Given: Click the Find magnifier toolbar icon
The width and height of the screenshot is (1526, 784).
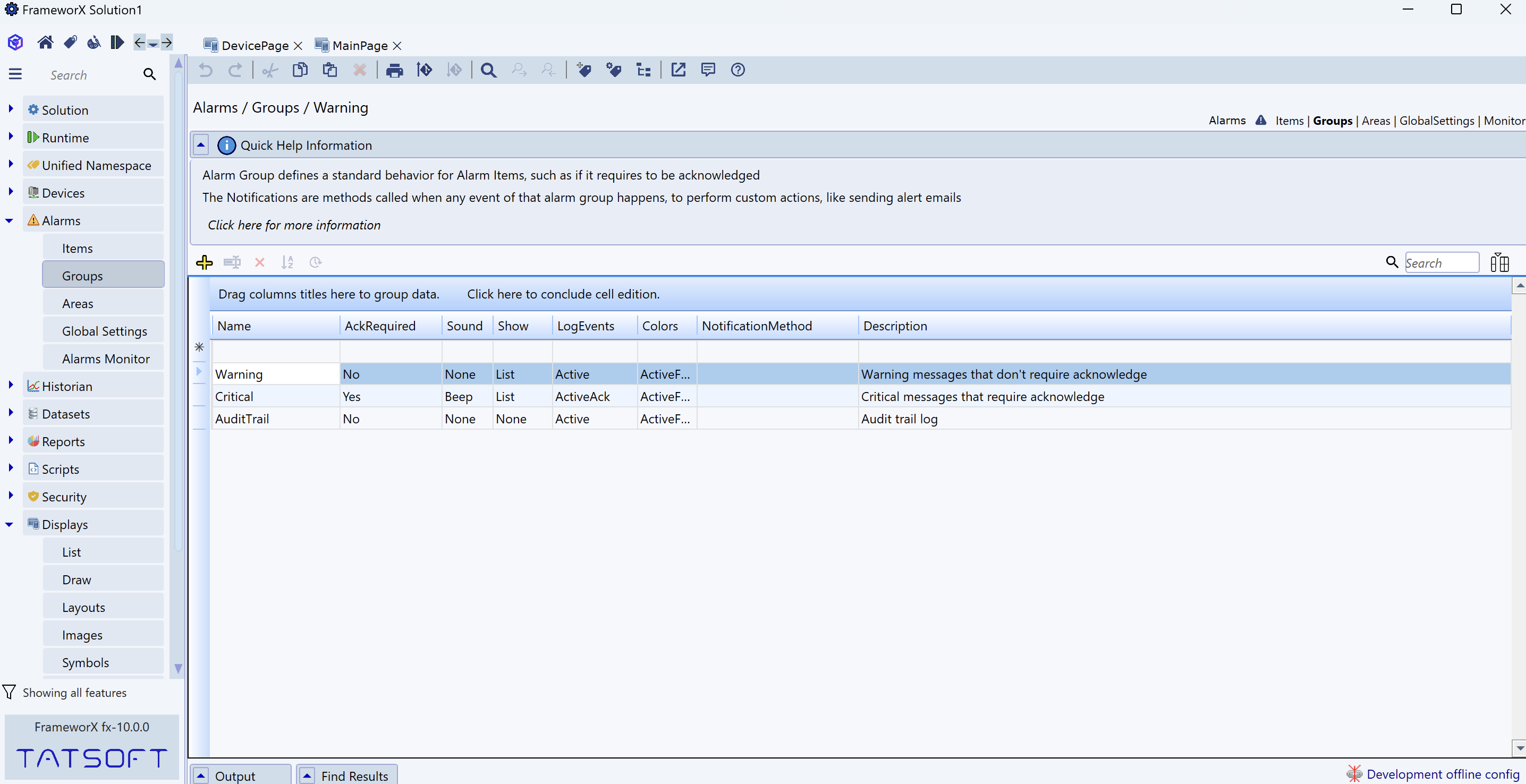Looking at the screenshot, I should (x=488, y=70).
